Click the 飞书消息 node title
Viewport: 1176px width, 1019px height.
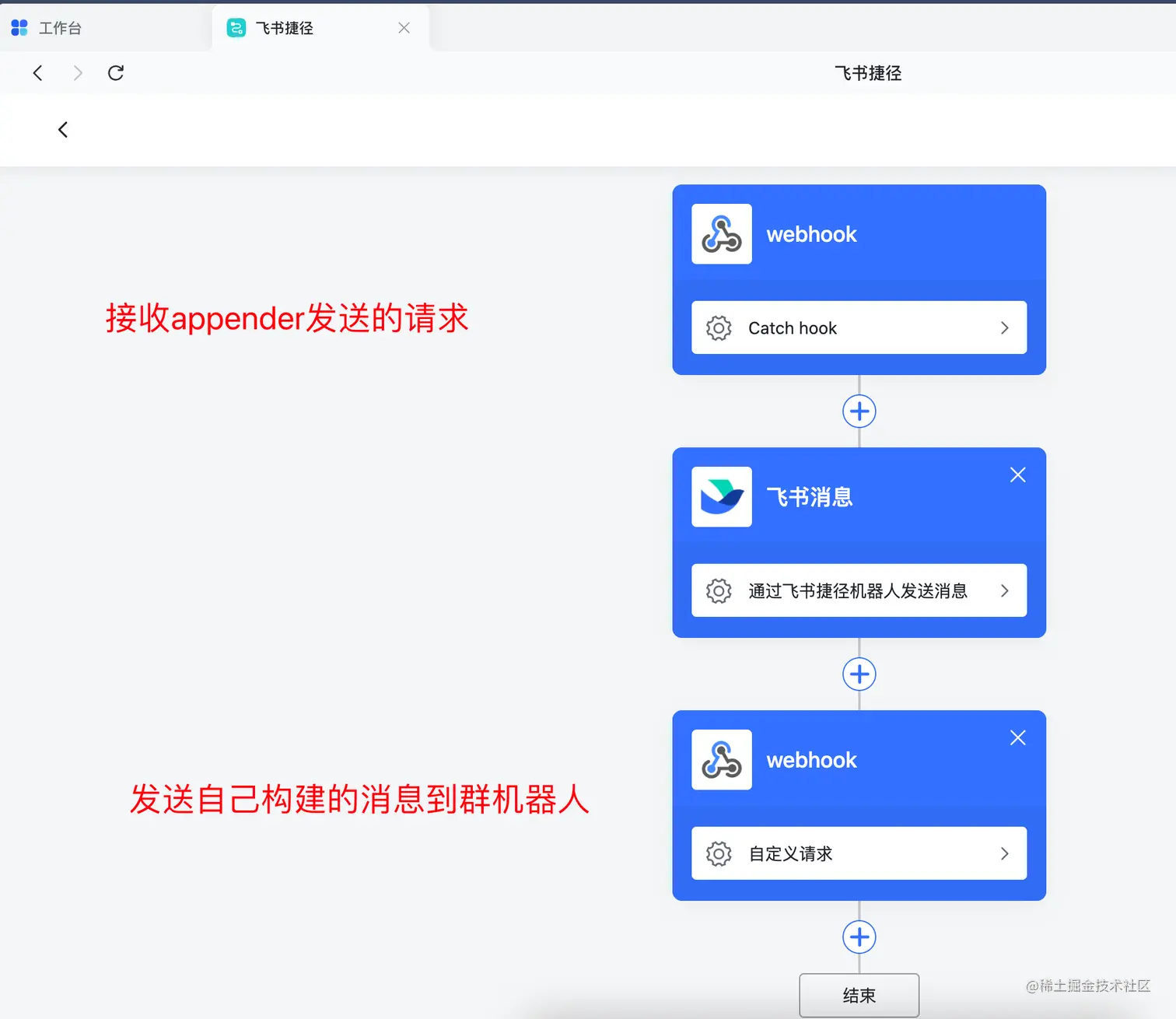(810, 497)
